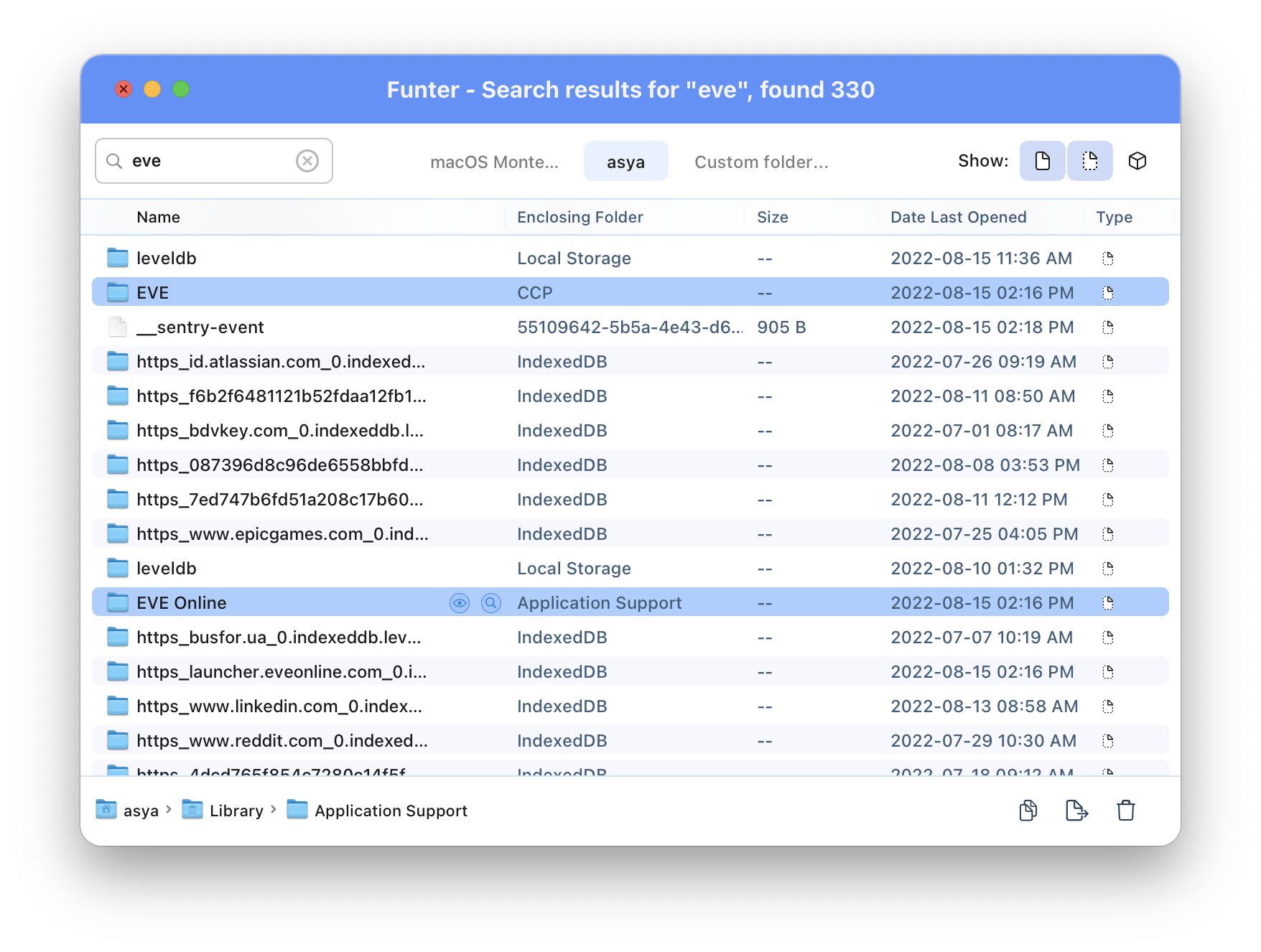Select https_id.atlassian.com_0.indexed... row
1261x952 pixels.
pyautogui.click(x=630, y=362)
